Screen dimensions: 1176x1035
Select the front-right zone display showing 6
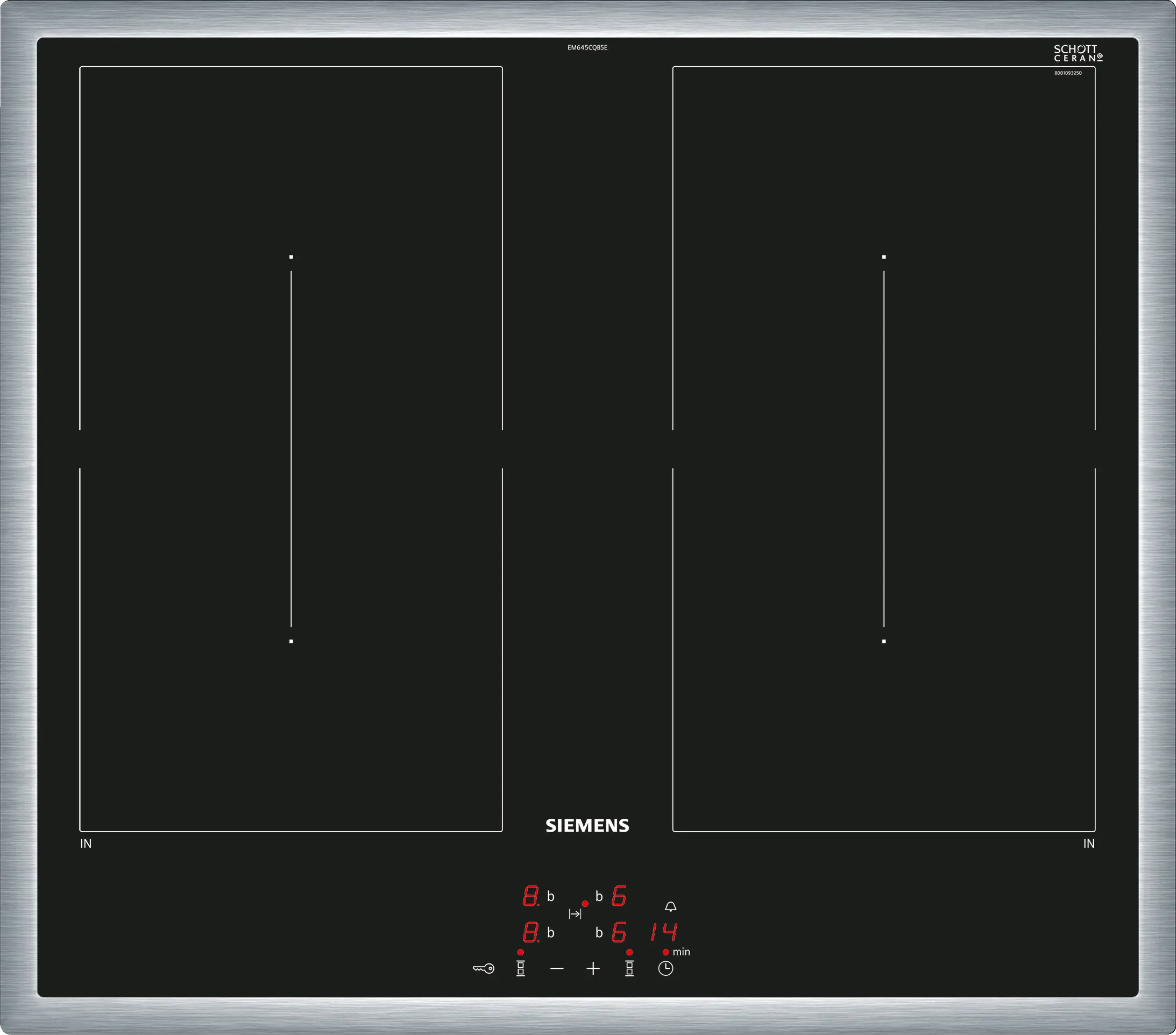[619, 933]
